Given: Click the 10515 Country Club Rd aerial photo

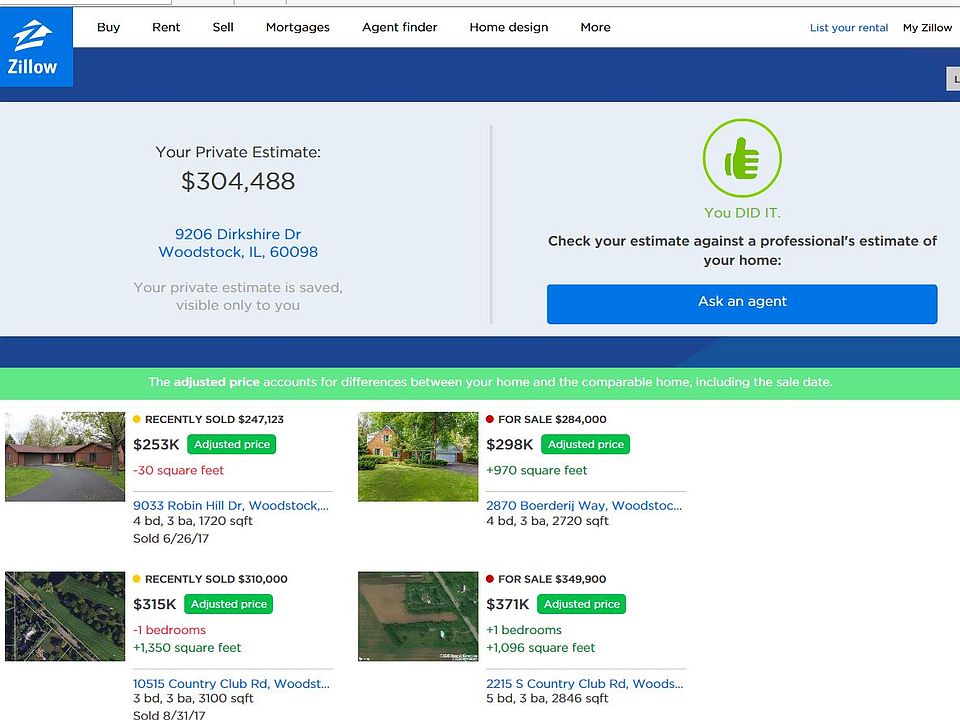Looking at the screenshot, I should click(x=65, y=617).
